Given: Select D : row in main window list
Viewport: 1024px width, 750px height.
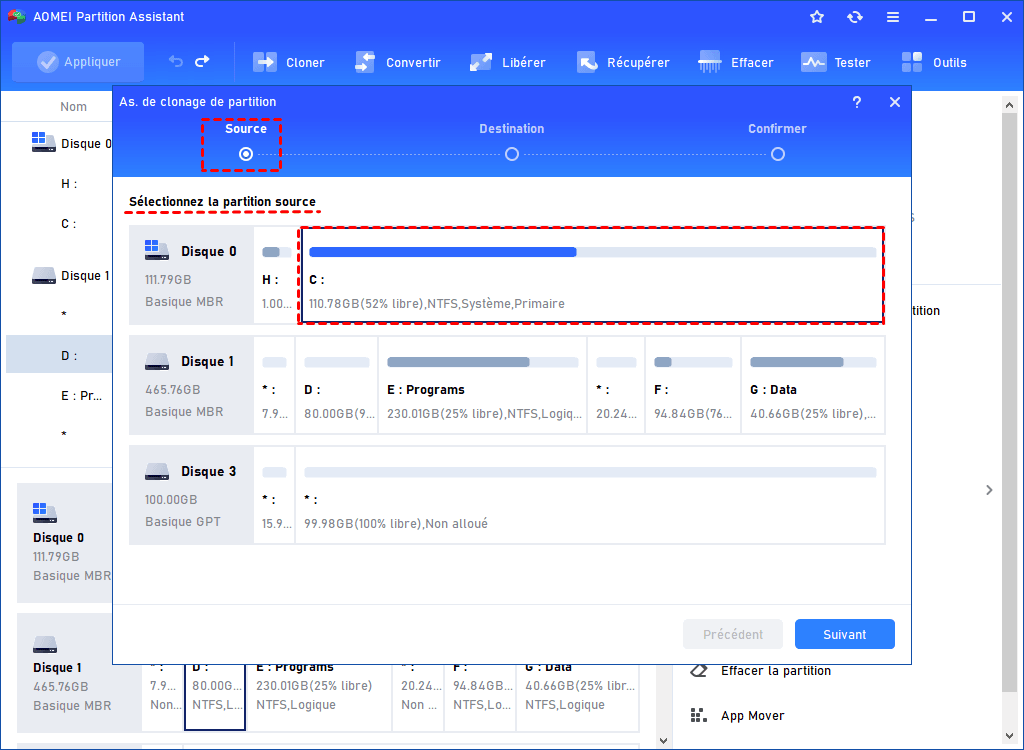Looking at the screenshot, I should (59, 355).
